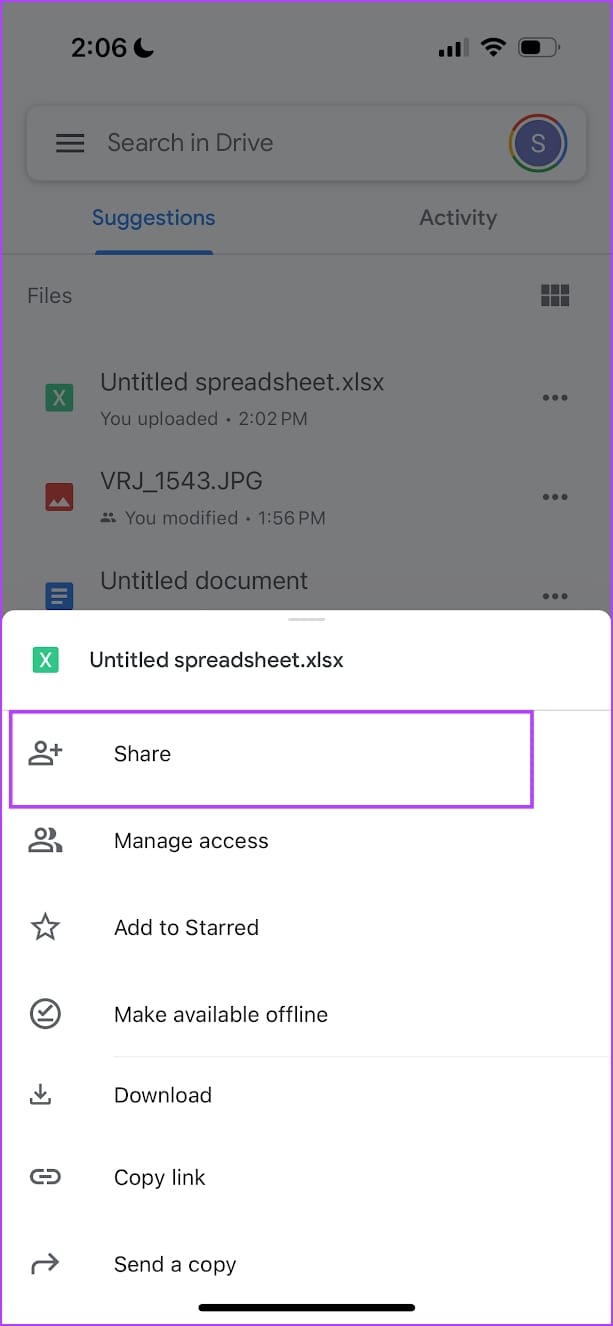
Task: Open the VRJ_1543.JPG image file
Action: (182, 481)
